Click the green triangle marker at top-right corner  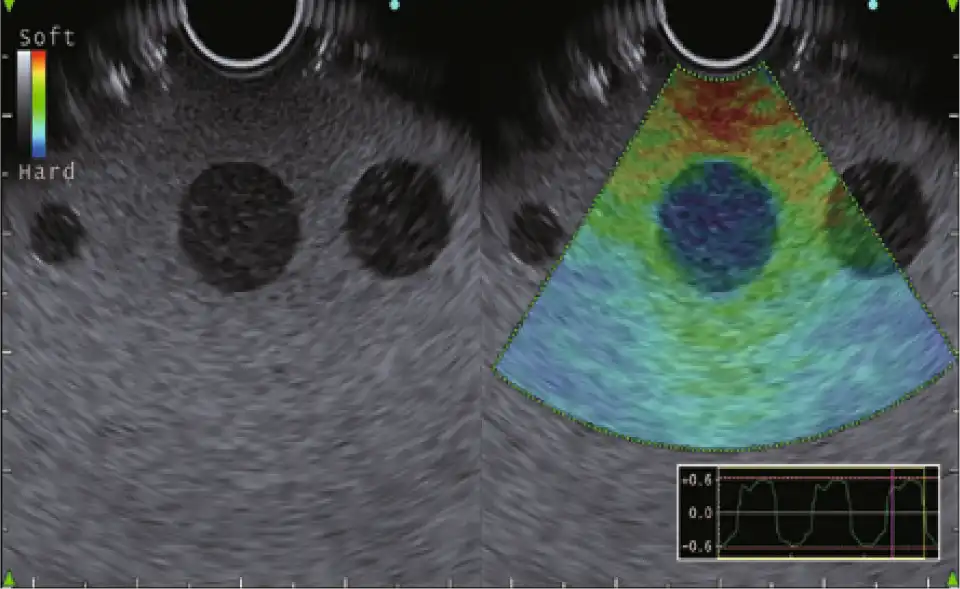[x=949, y=7]
